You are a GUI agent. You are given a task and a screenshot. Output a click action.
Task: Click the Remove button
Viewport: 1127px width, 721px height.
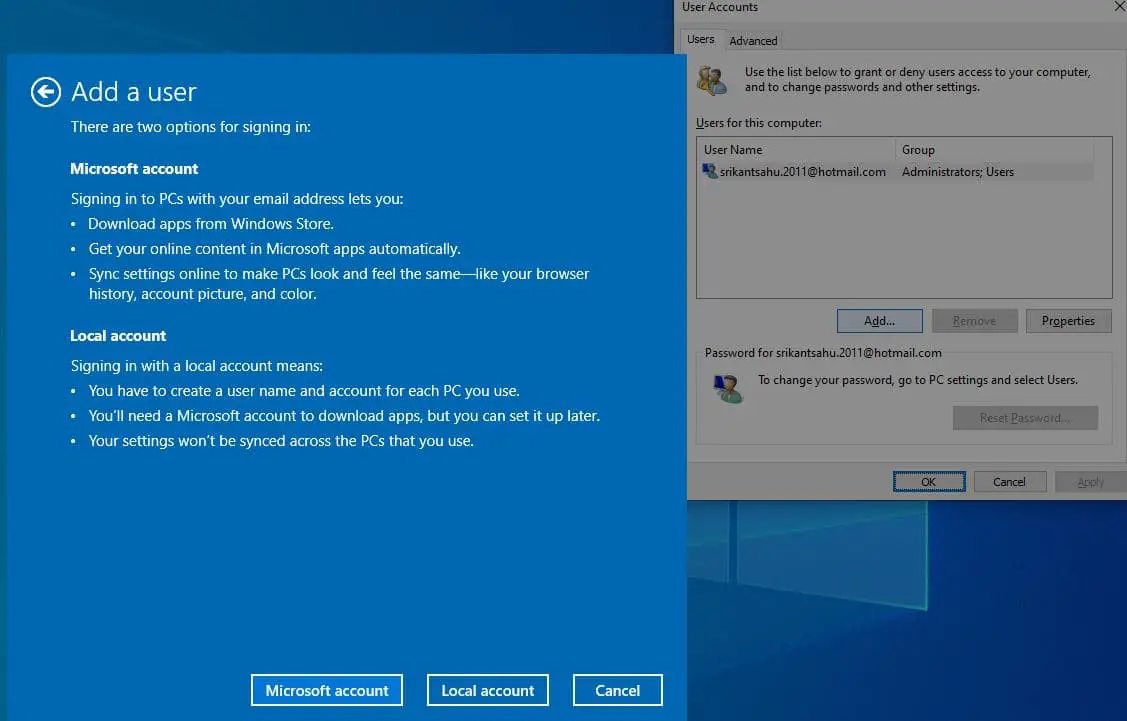pos(974,321)
